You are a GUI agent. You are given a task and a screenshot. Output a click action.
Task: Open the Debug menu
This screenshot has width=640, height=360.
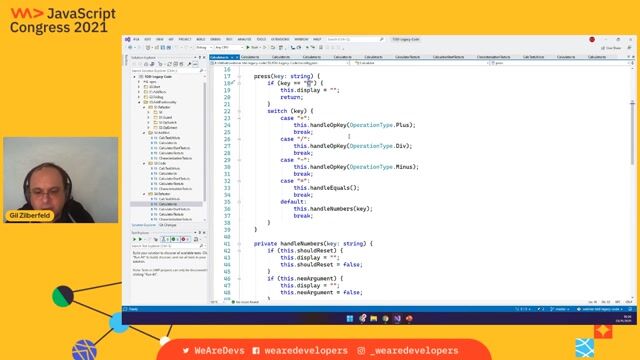pos(216,40)
